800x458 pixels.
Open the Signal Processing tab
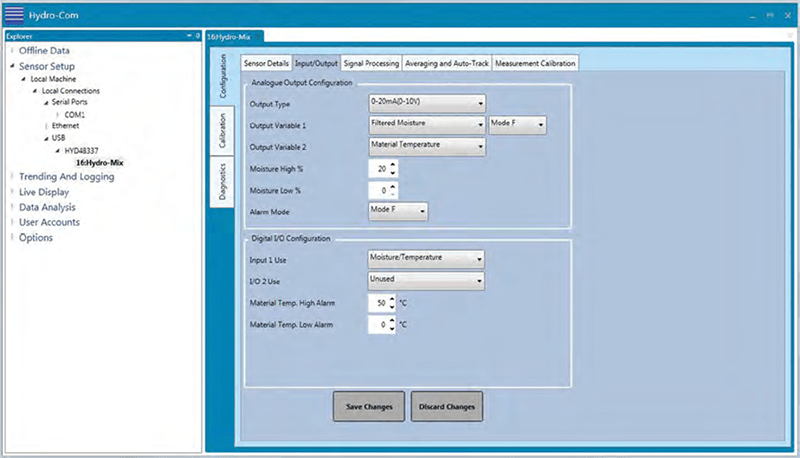371,63
